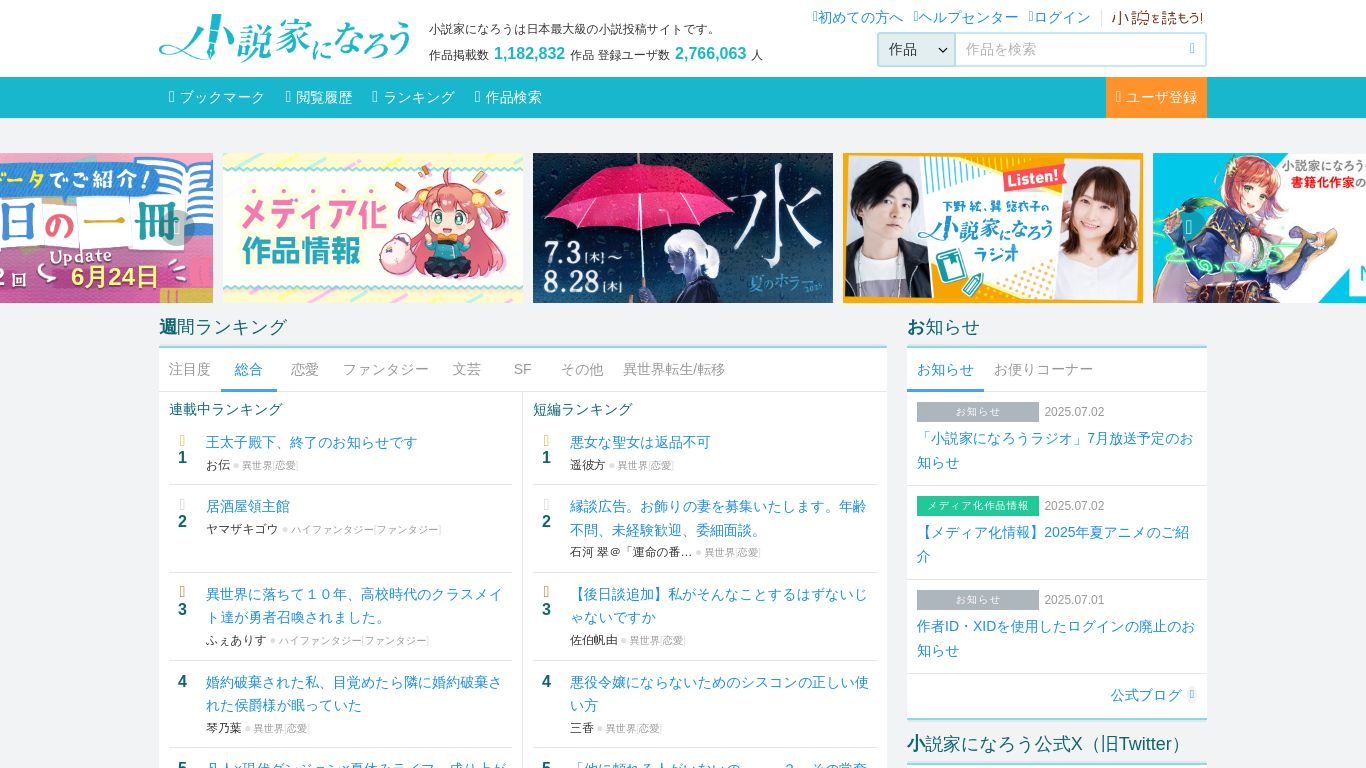
Task: Open the 今日の一冊 banner
Action: click(106, 228)
